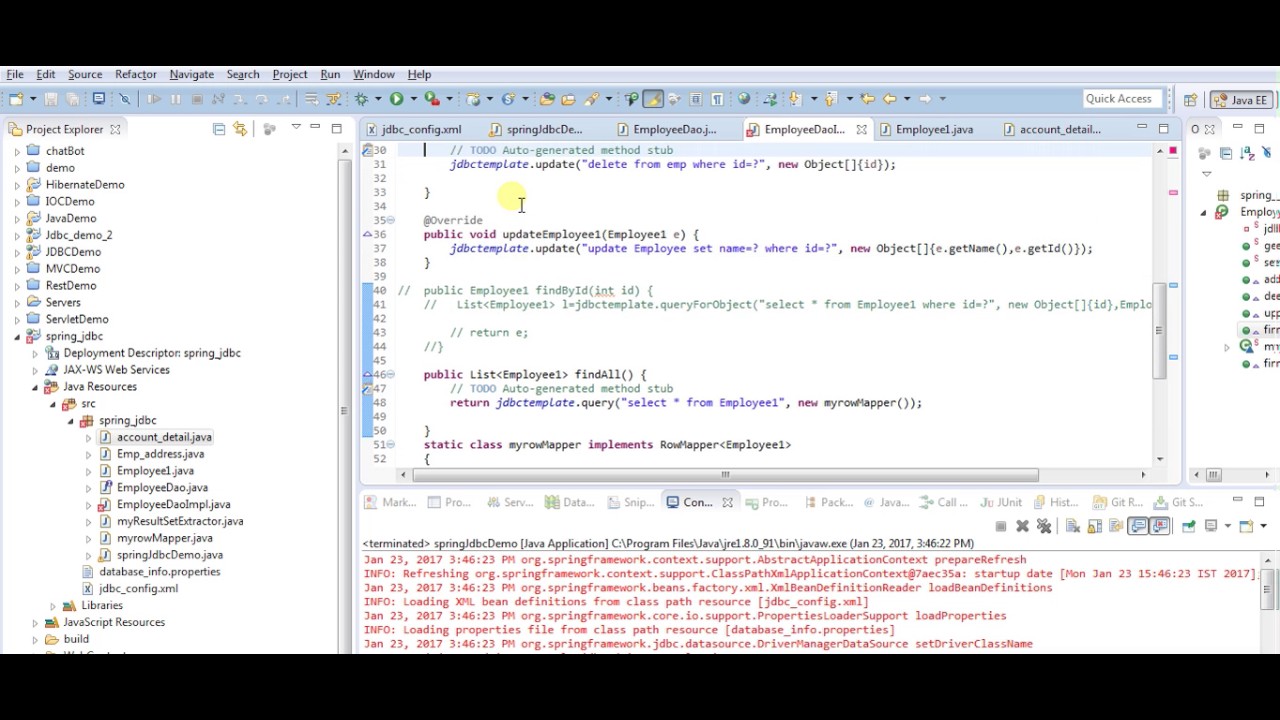Expand the Libraries node
This screenshot has width=1280, height=720.
point(53,606)
